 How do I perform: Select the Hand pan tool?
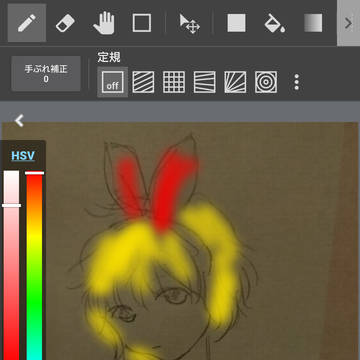tap(104, 23)
